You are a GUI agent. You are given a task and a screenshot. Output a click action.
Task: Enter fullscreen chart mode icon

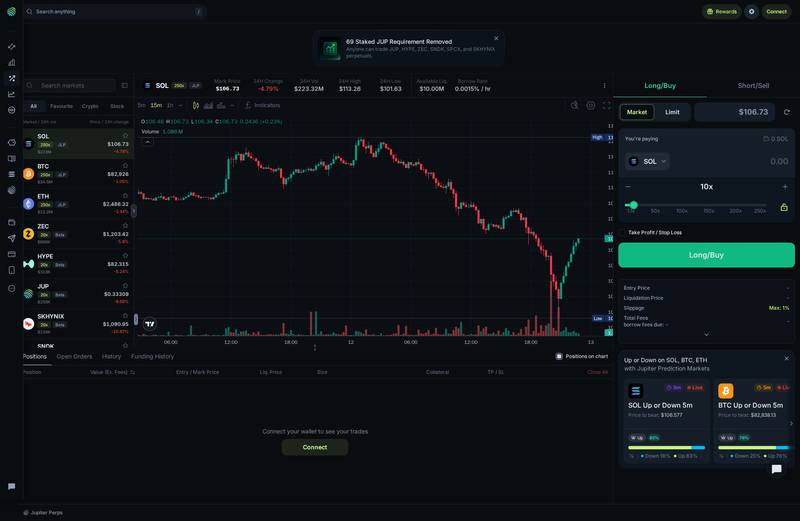(x=607, y=105)
